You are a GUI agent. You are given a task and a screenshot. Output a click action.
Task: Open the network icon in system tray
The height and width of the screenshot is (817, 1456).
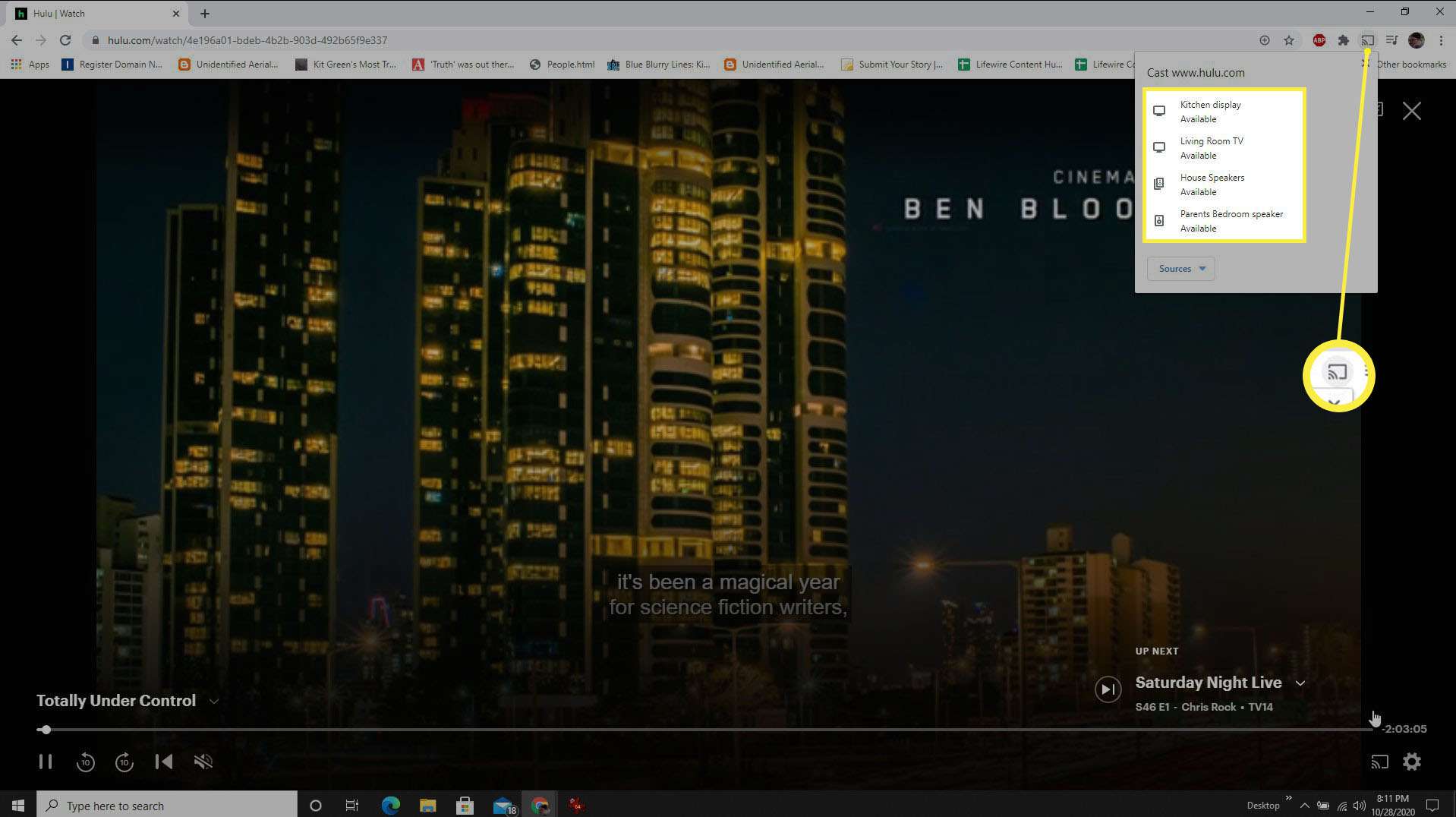tap(1341, 805)
